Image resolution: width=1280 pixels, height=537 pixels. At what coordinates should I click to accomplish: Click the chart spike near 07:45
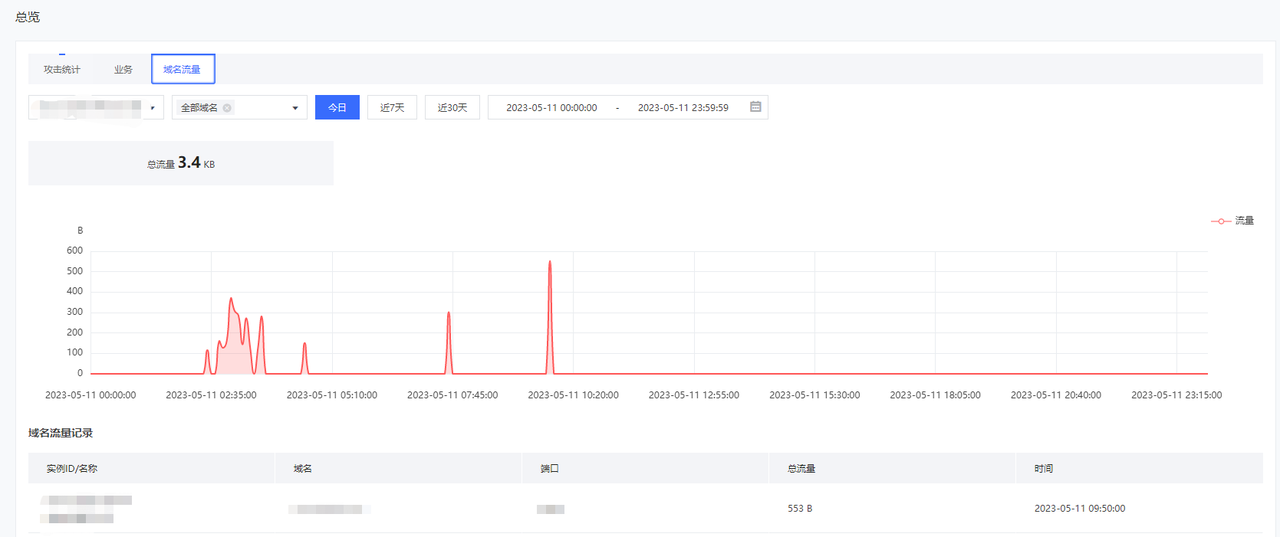pyautogui.click(x=449, y=314)
